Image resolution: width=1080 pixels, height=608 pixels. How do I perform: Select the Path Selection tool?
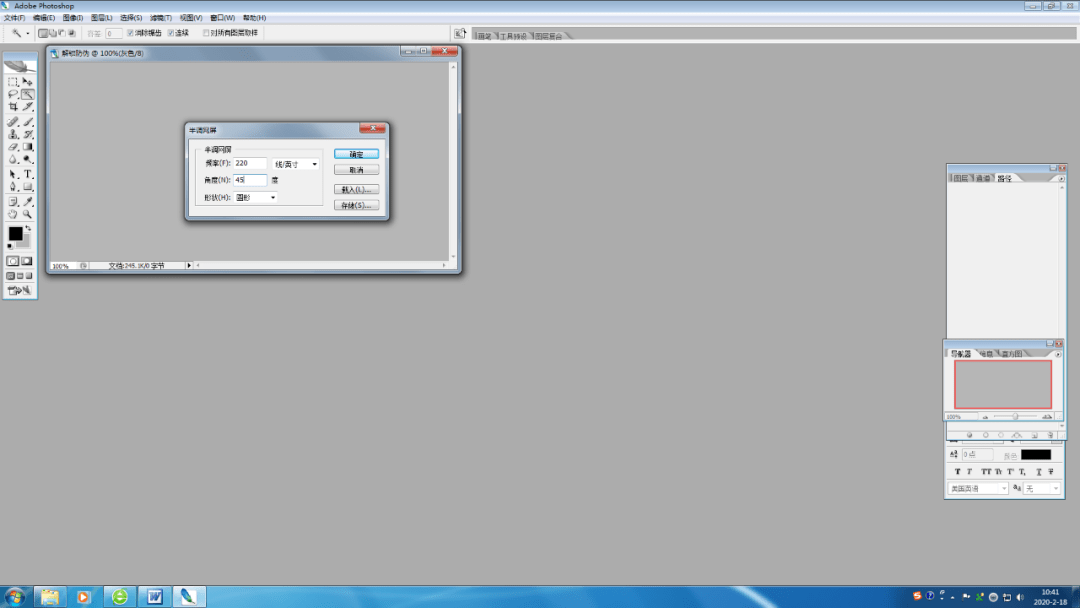pos(13,174)
